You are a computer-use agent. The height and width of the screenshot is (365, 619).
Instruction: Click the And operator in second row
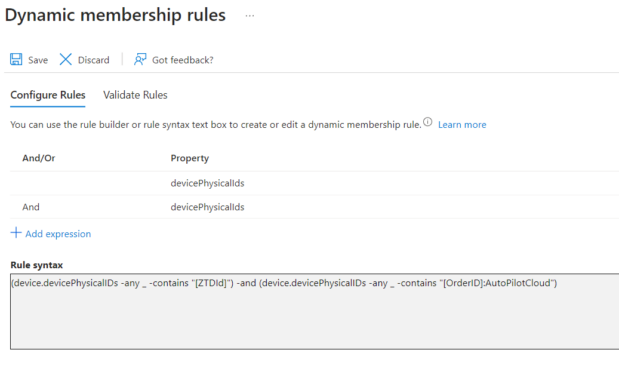point(31,207)
